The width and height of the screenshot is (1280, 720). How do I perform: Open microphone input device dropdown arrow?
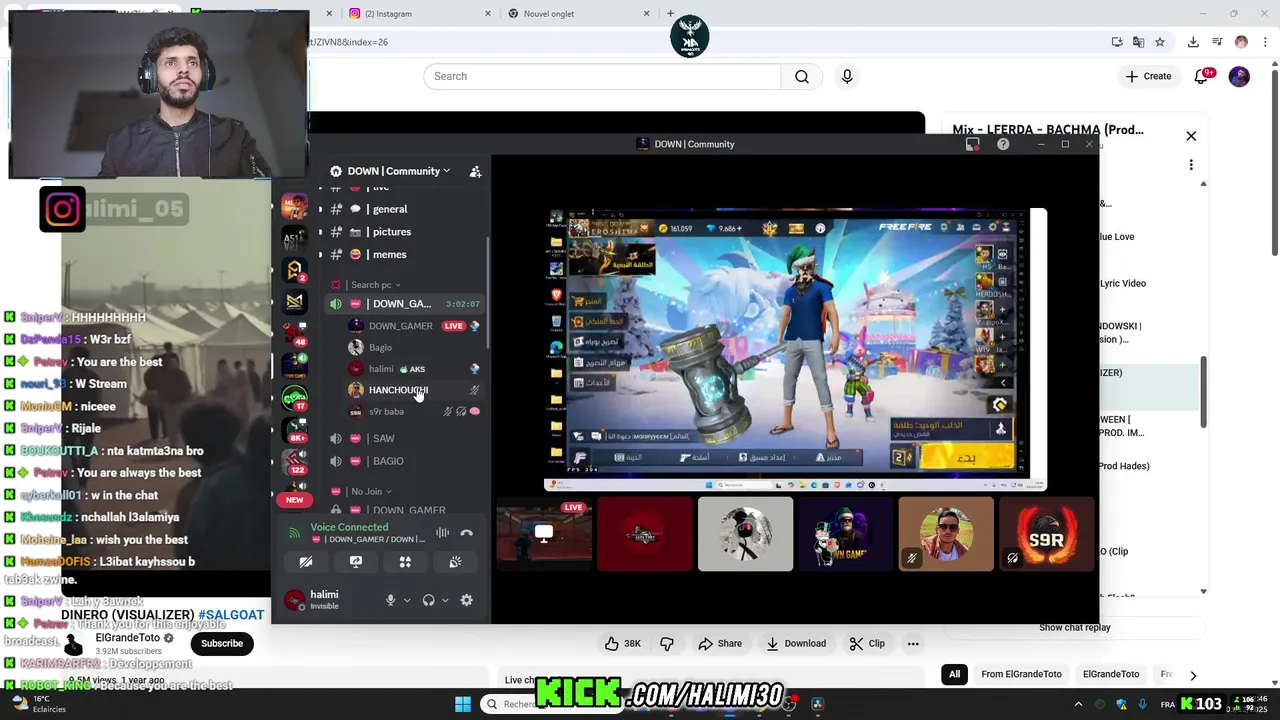tap(407, 601)
